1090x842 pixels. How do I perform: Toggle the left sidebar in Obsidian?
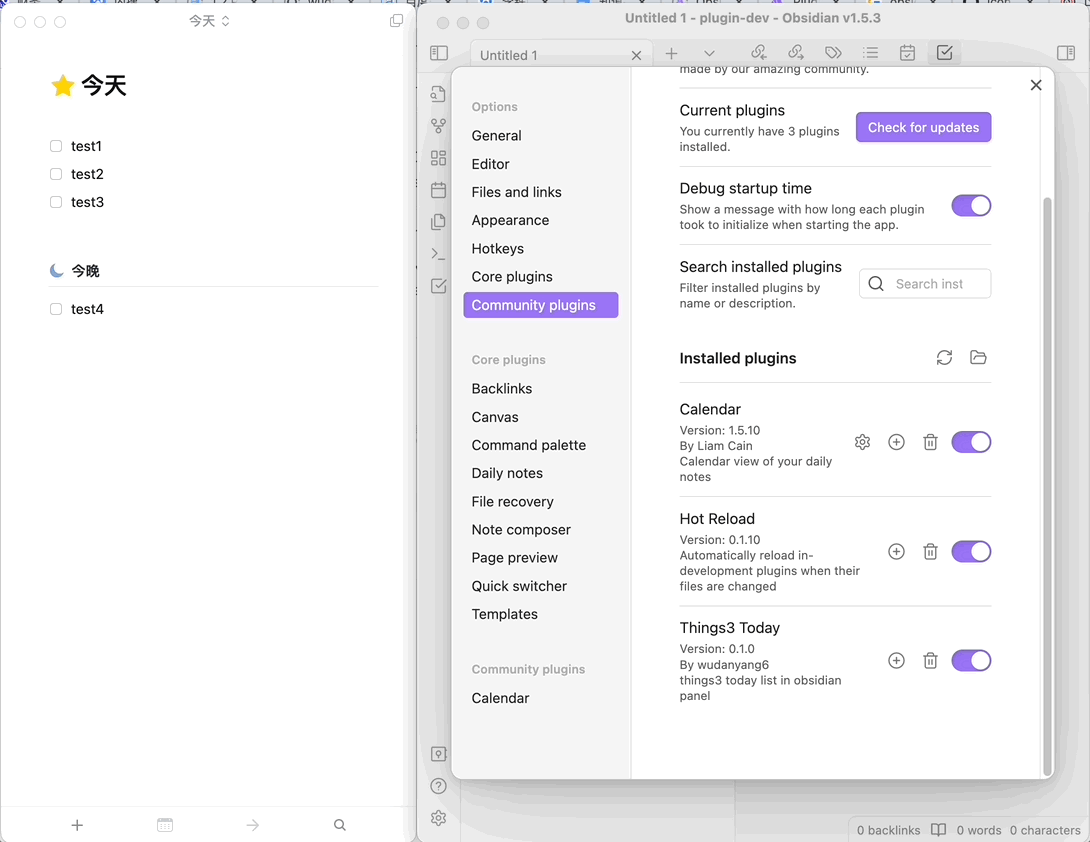tap(439, 53)
